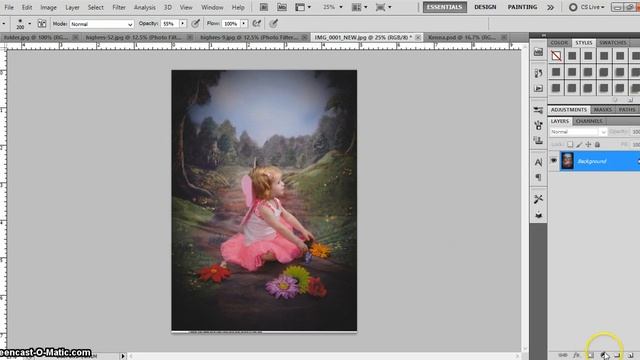Open the Image menu
Screen dimensions: 640x360
click(48, 7)
